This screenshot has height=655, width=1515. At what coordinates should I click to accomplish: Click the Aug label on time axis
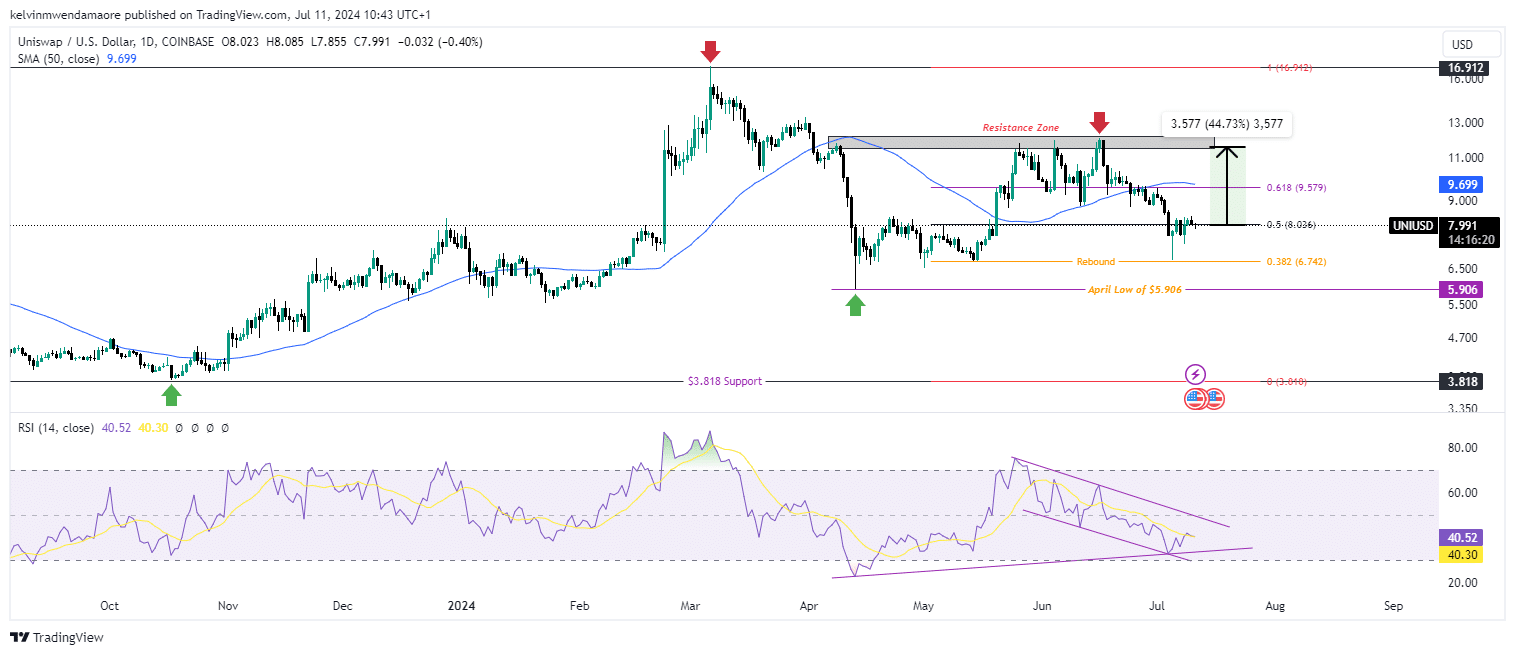[1273, 606]
